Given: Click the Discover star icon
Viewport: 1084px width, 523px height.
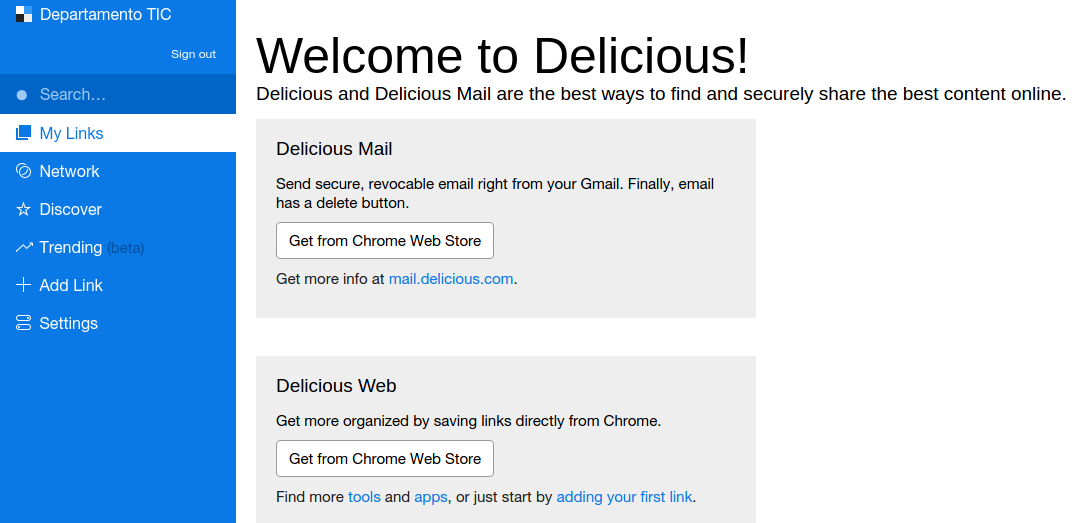Looking at the screenshot, I should click(24, 209).
